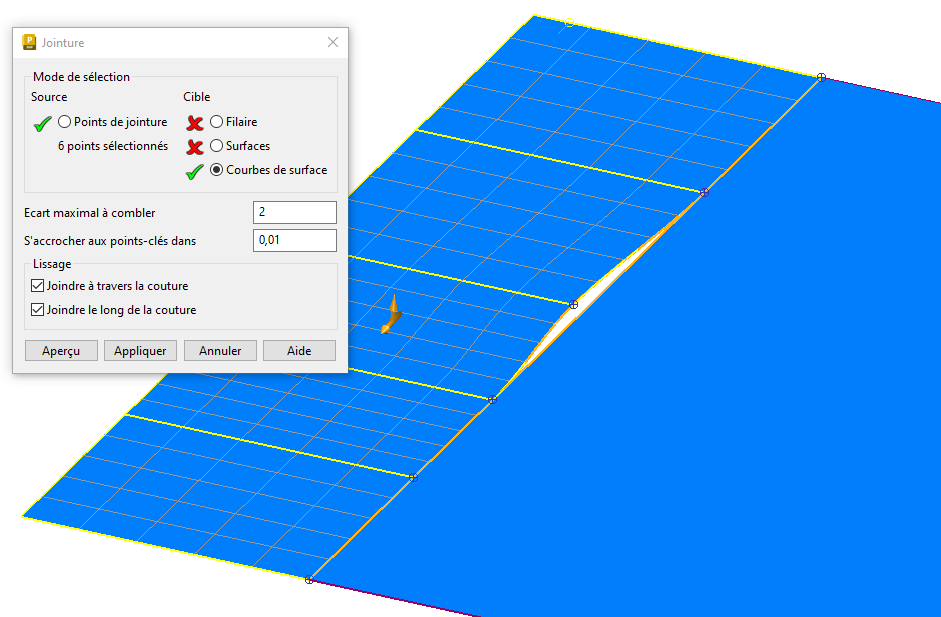Click the red cross next to Surfaces
941x617 pixels.
pos(195,147)
